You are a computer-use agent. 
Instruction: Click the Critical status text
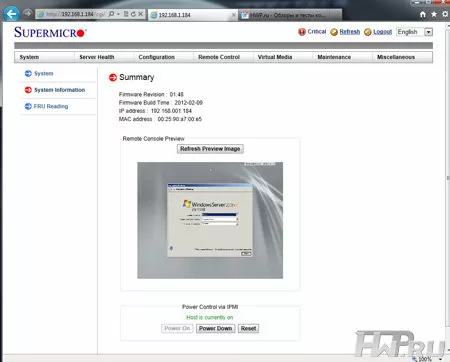317,32
